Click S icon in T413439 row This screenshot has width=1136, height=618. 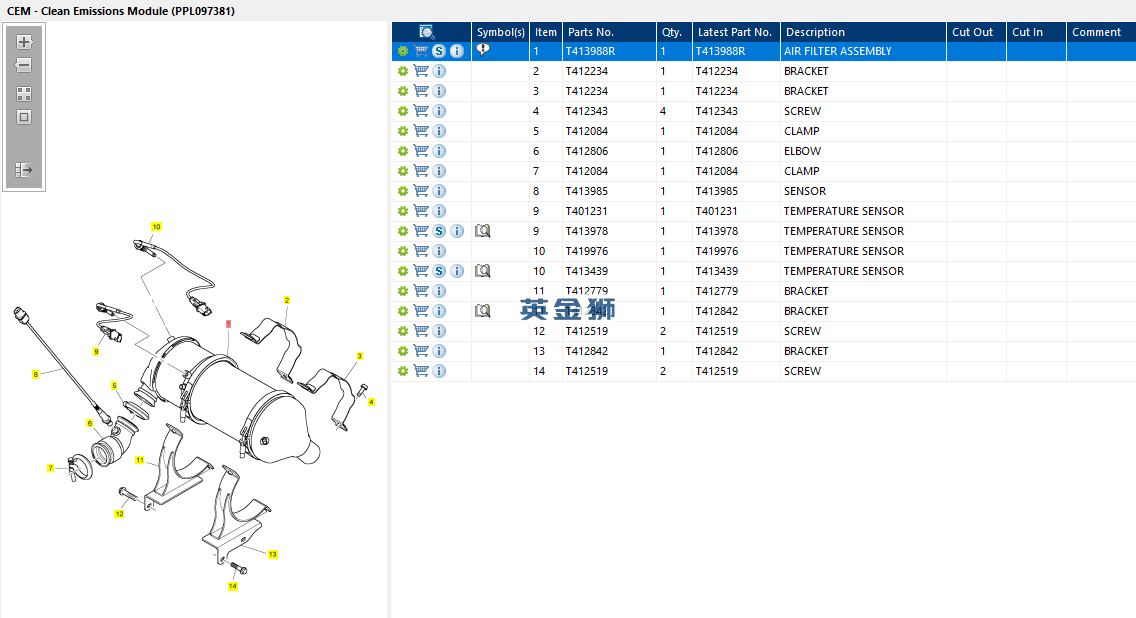439,271
